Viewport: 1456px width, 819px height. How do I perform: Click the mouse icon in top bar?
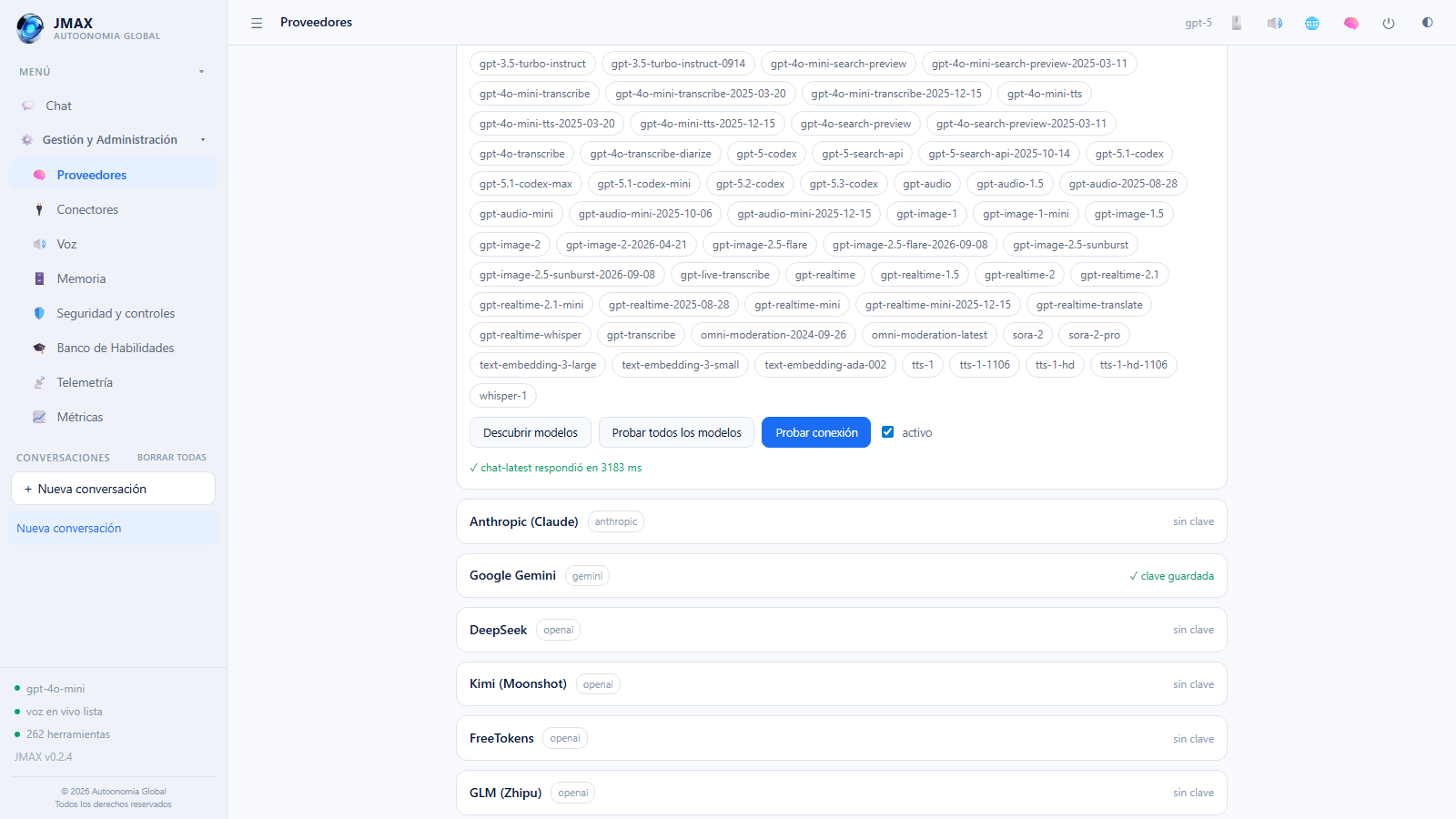point(1237,23)
